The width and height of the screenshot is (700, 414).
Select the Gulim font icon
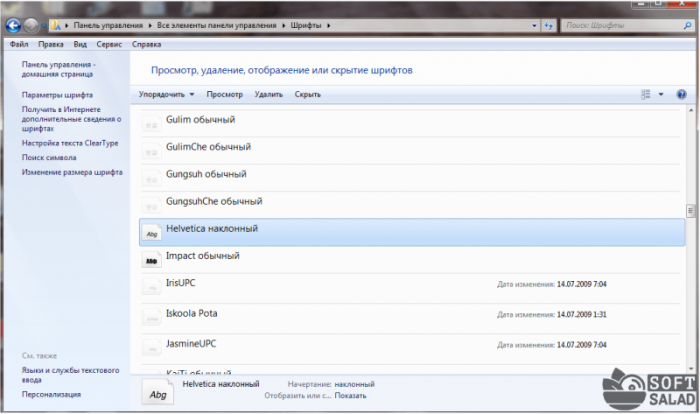pos(151,123)
